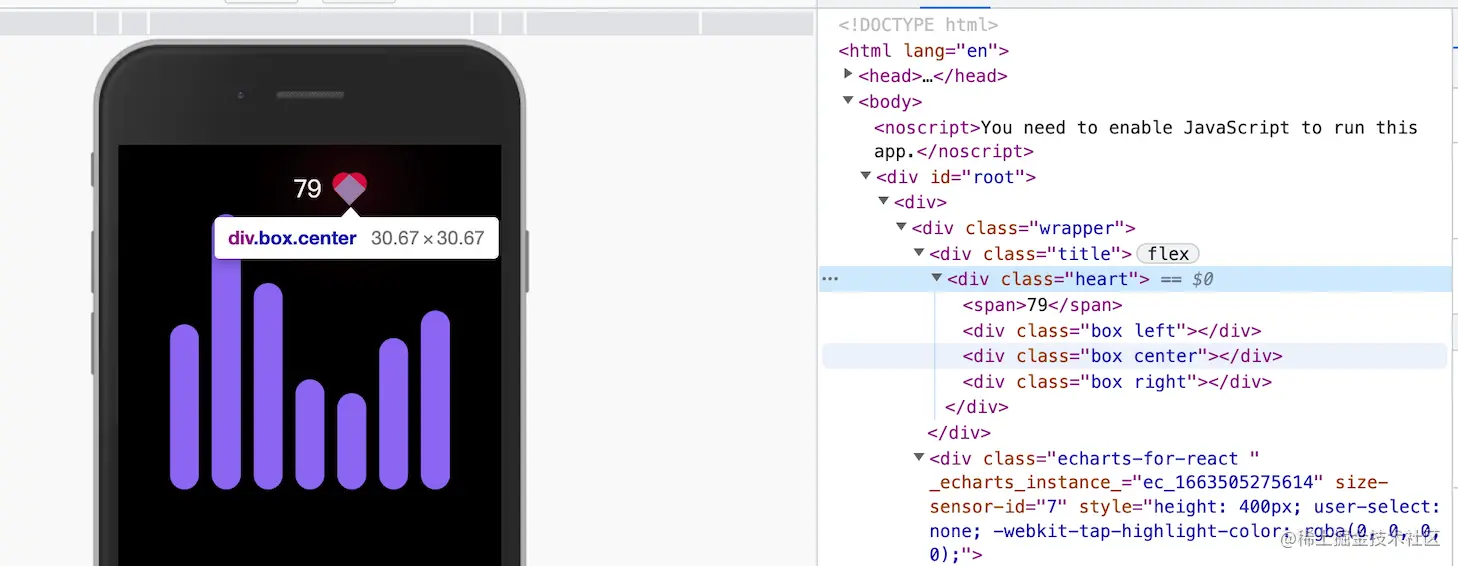Collapse the div class="heart" node
Screen dimensions: 1458x566
[x=937, y=279]
